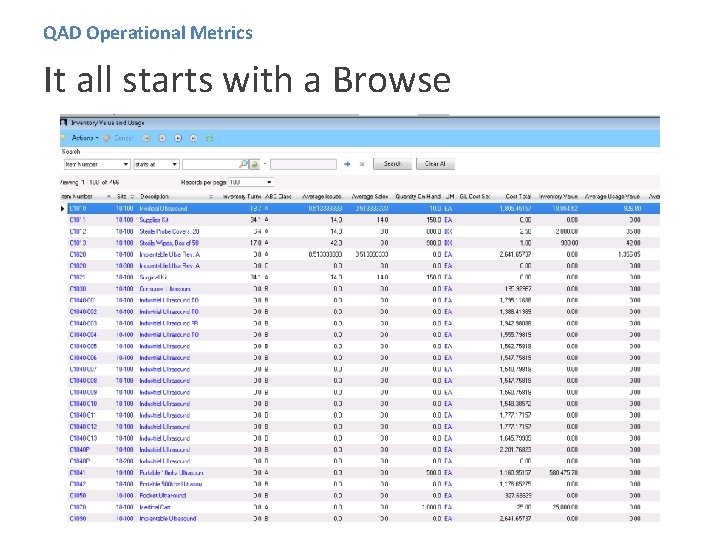Click the gray X remove-criteria icon
720x540 pixels.
pos(362,164)
